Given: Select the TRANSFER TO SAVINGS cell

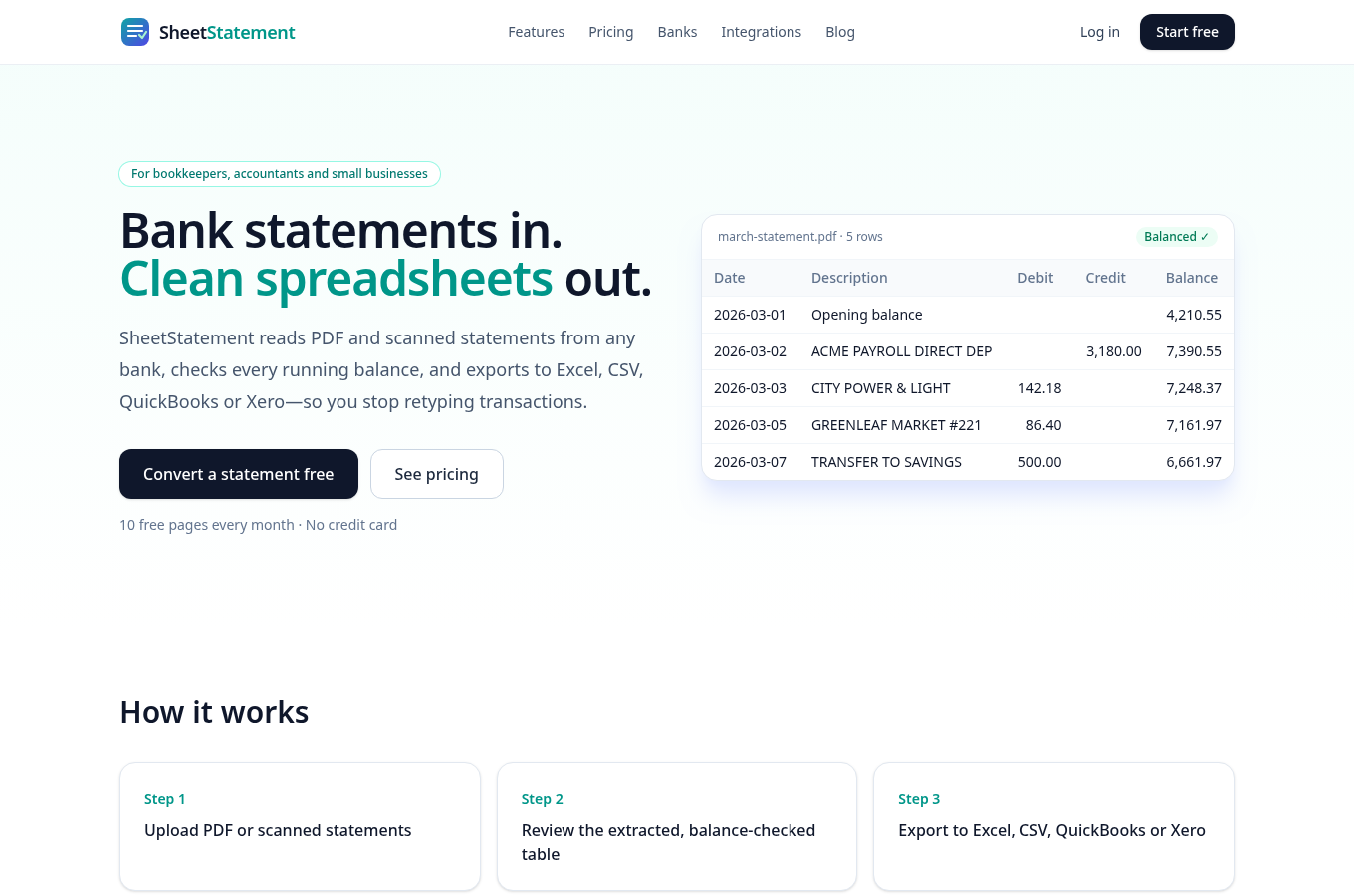Looking at the screenshot, I should pyautogui.click(x=886, y=462).
